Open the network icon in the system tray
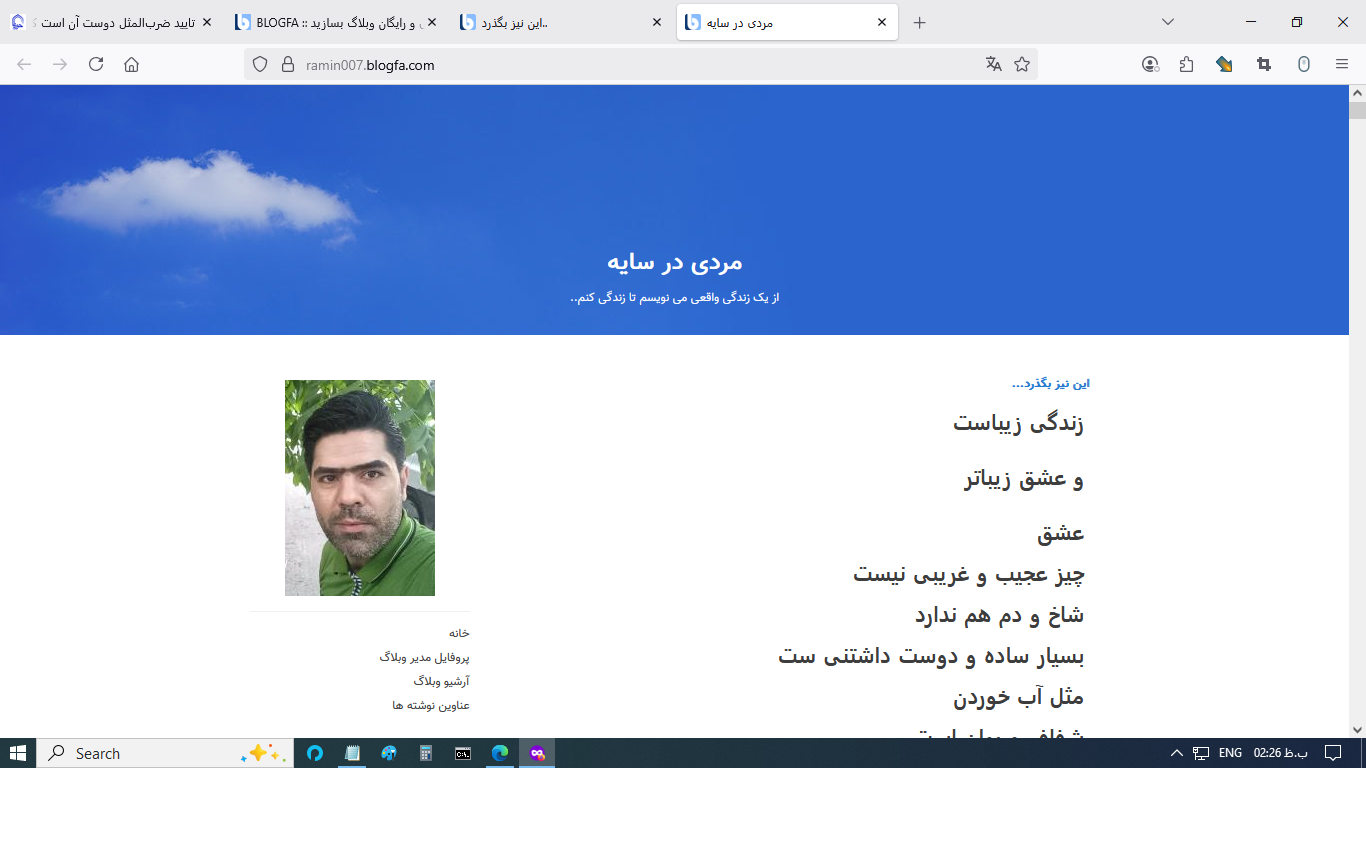Image resolution: width=1366 pixels, height=860 pixels. pos(1202,753)
